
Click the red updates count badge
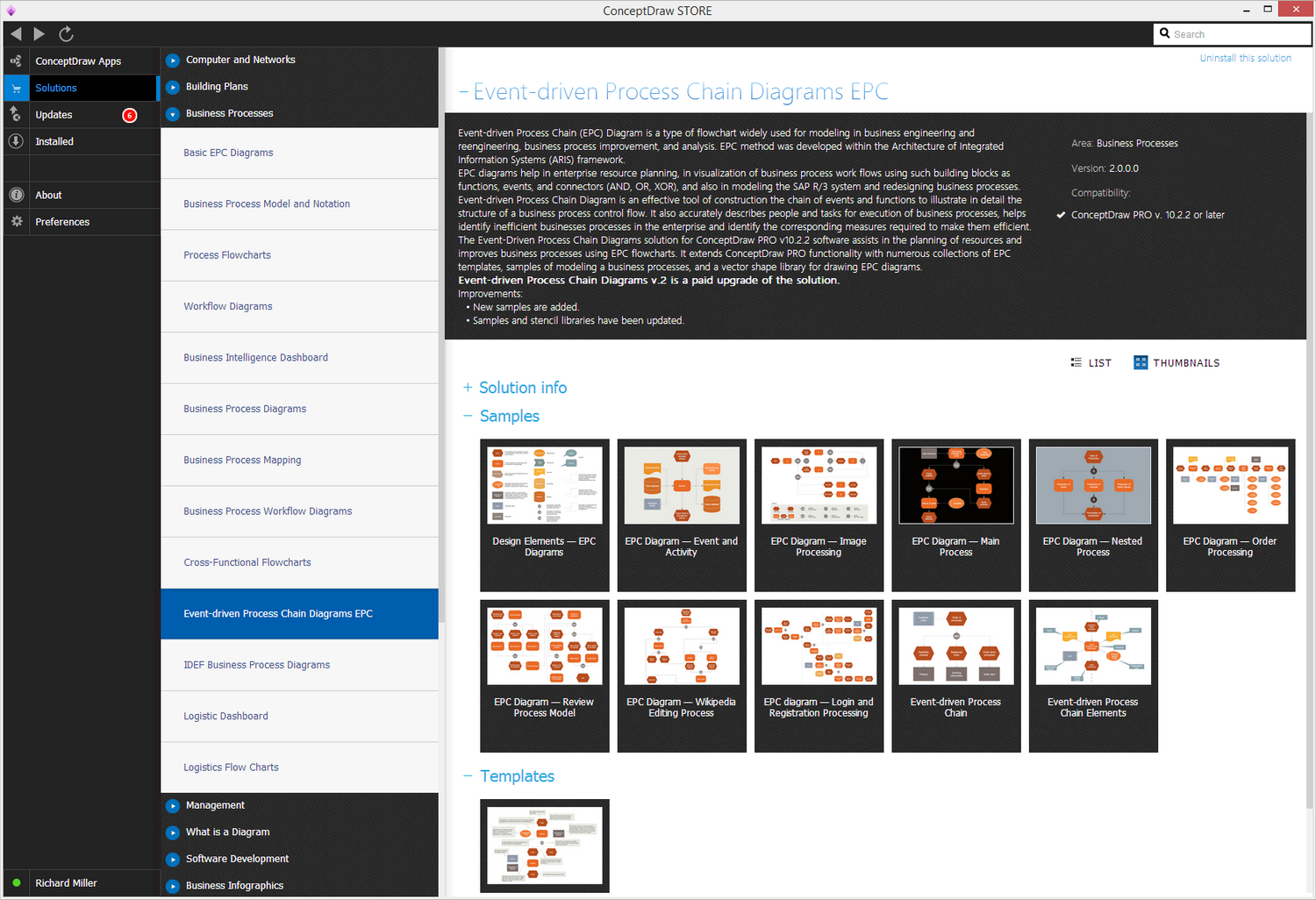coord(130,115)
